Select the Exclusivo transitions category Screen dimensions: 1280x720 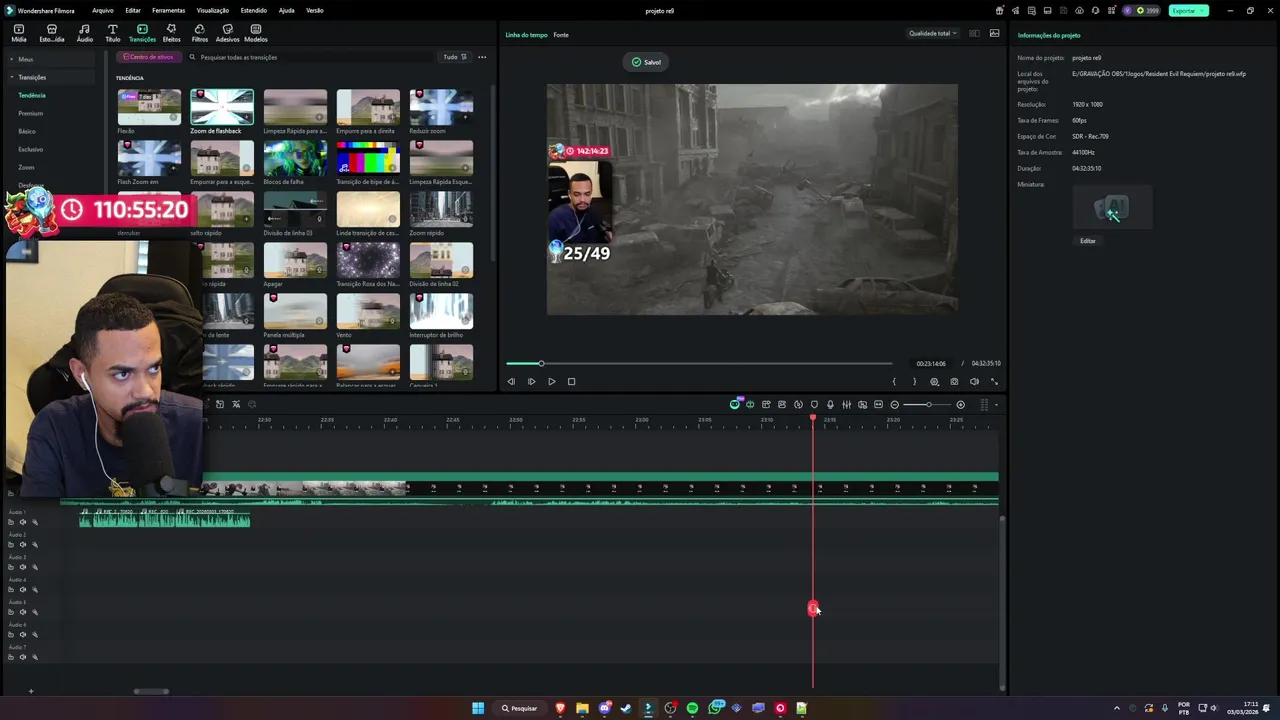[30, 149]
